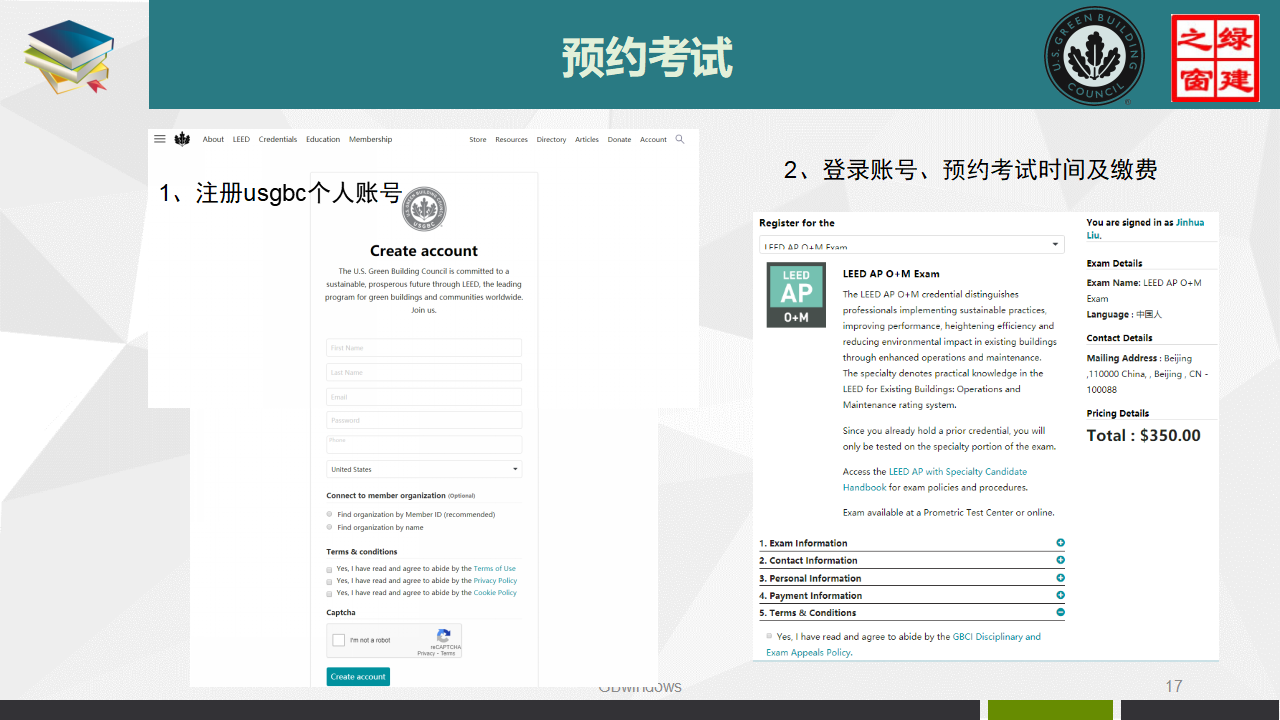Open the Cookie Policy link
This screenshot has width=1280, height=720.
coord(495,592)
